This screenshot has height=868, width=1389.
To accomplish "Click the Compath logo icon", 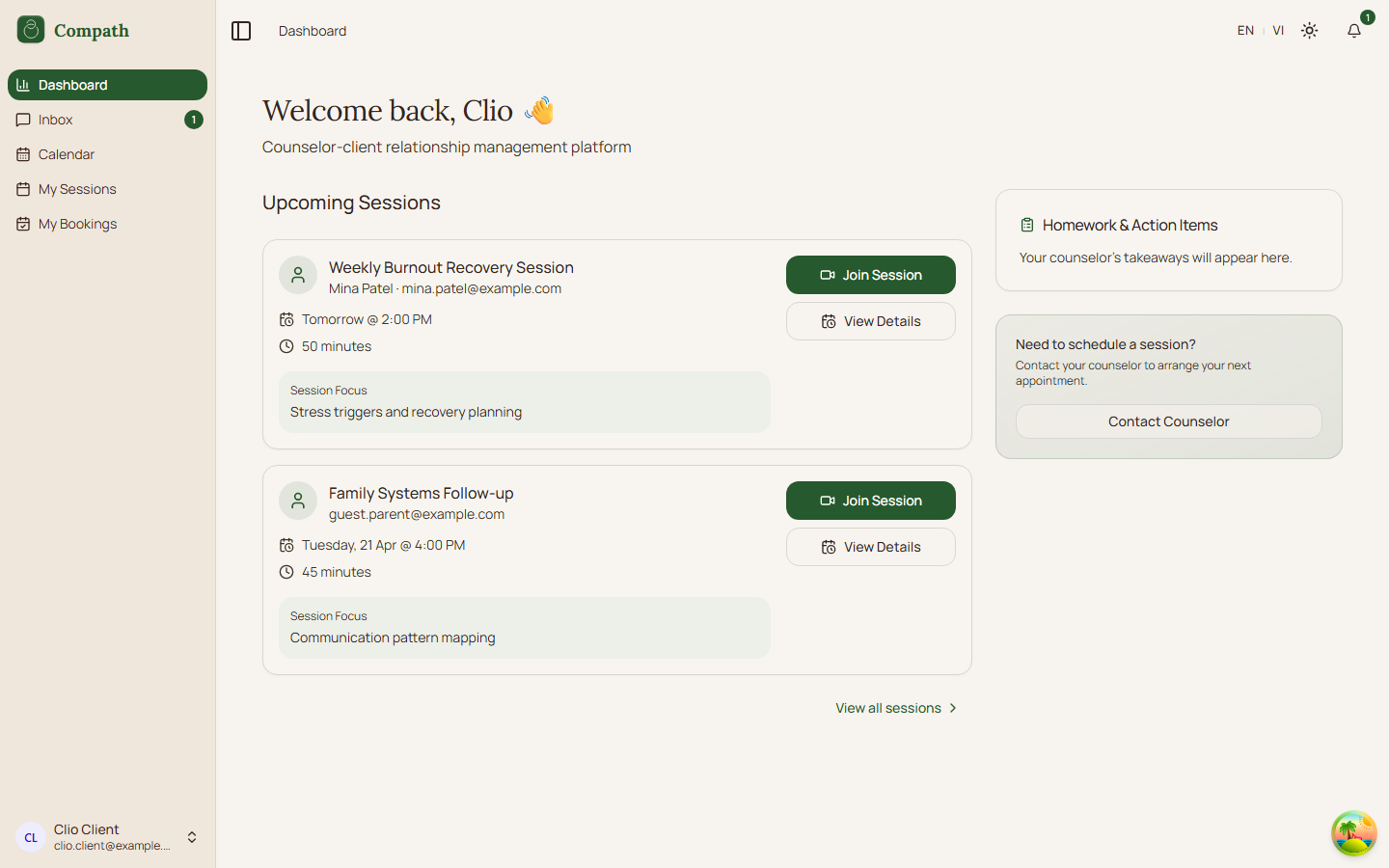I will click(31, 30).
